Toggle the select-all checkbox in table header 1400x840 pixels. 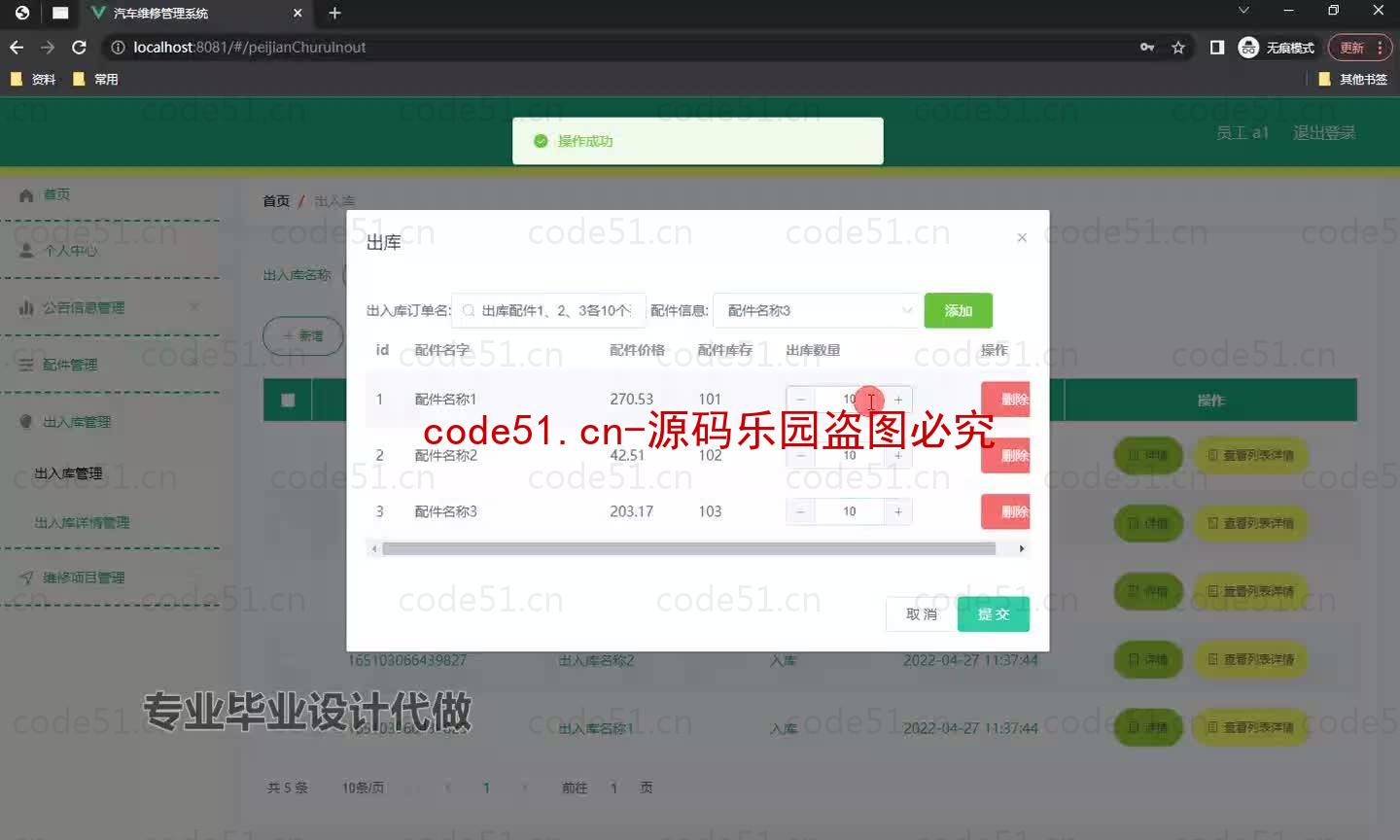[x=288, y=400]
